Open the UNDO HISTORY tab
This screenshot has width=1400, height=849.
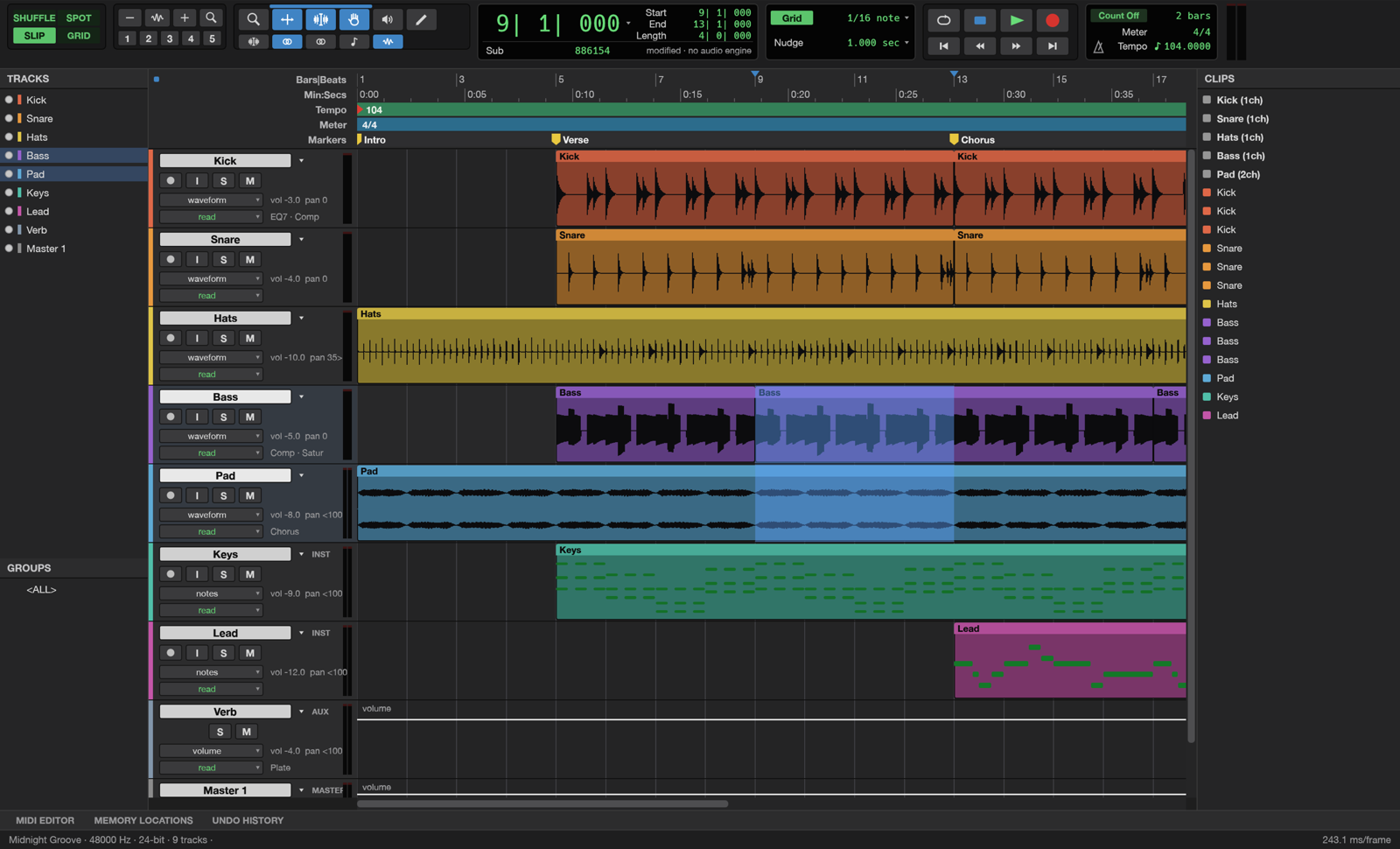(248, 820)
